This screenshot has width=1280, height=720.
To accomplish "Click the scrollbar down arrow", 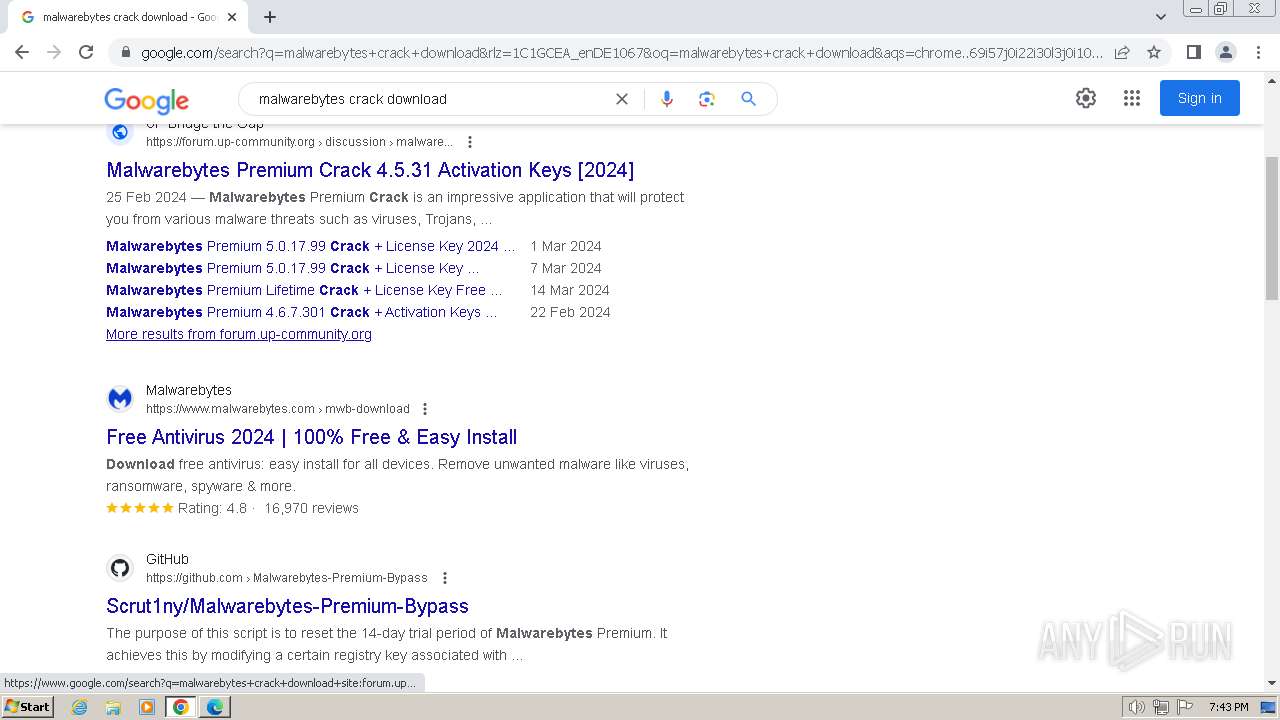I will [x=1272, y=684].
